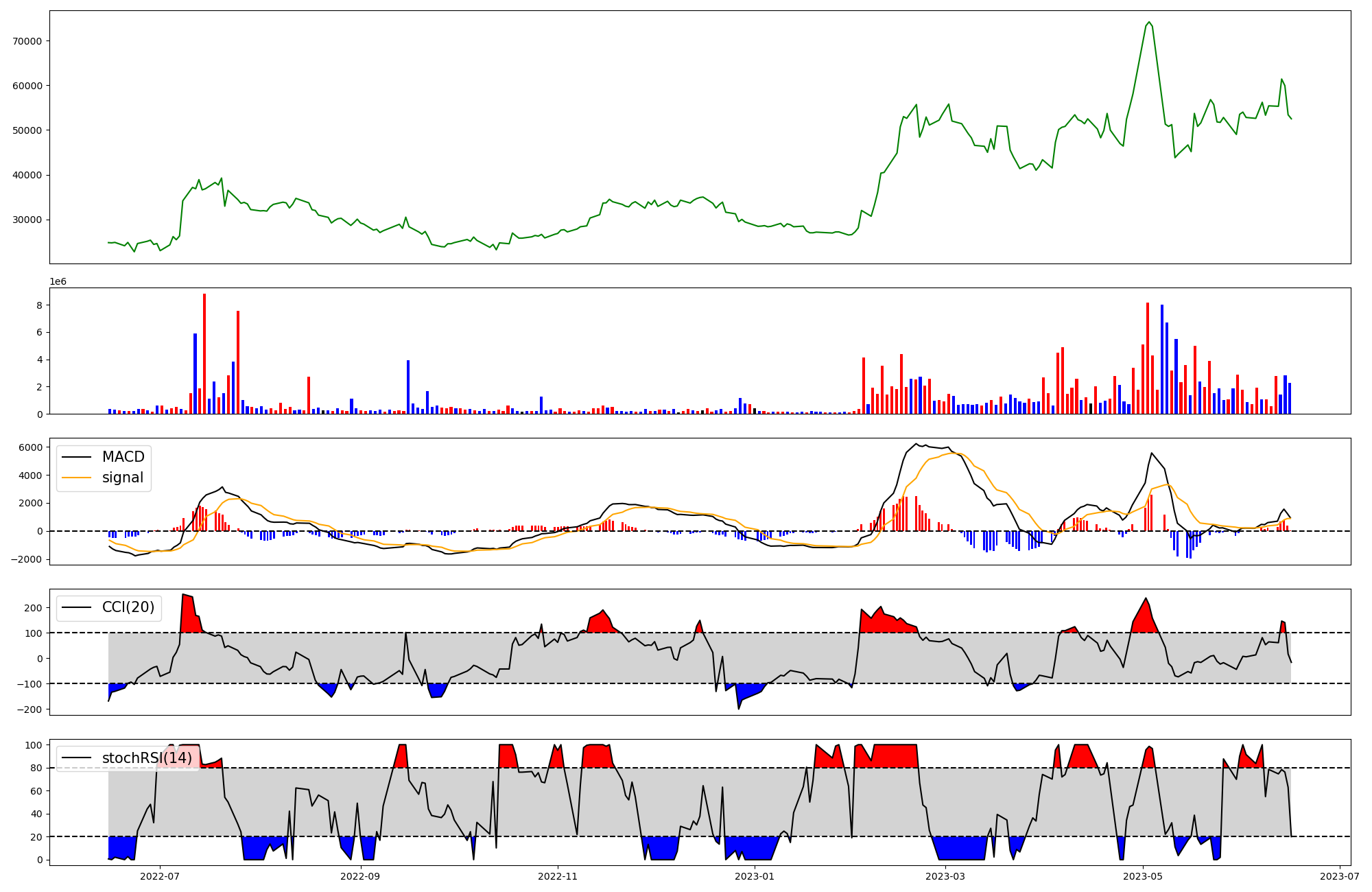Select the 50000 price axis label
Image resolution: width=1372 pixels, height=892 pixels.
pyautogui.click(x=27, y=130)
